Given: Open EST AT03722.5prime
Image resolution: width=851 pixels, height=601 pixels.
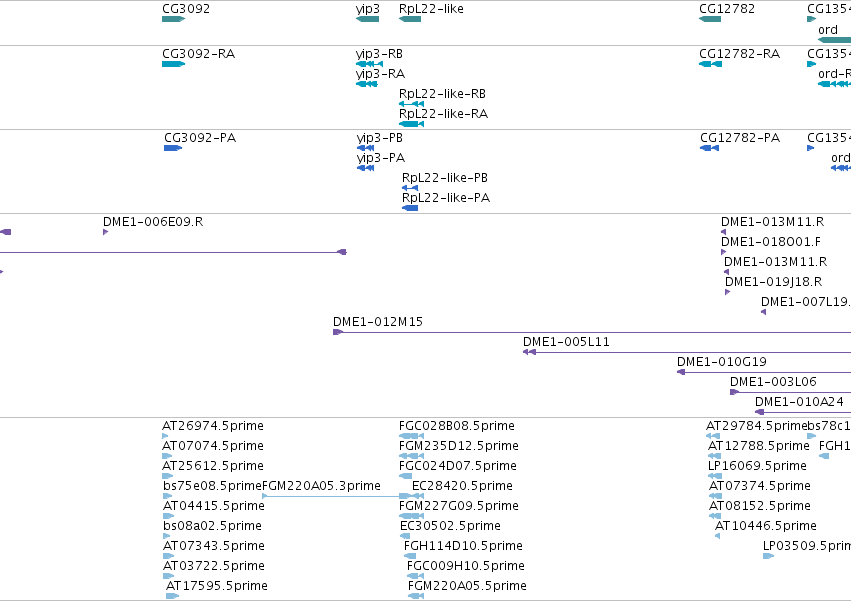Looking at the screenshot, I should tap(213, 567).
